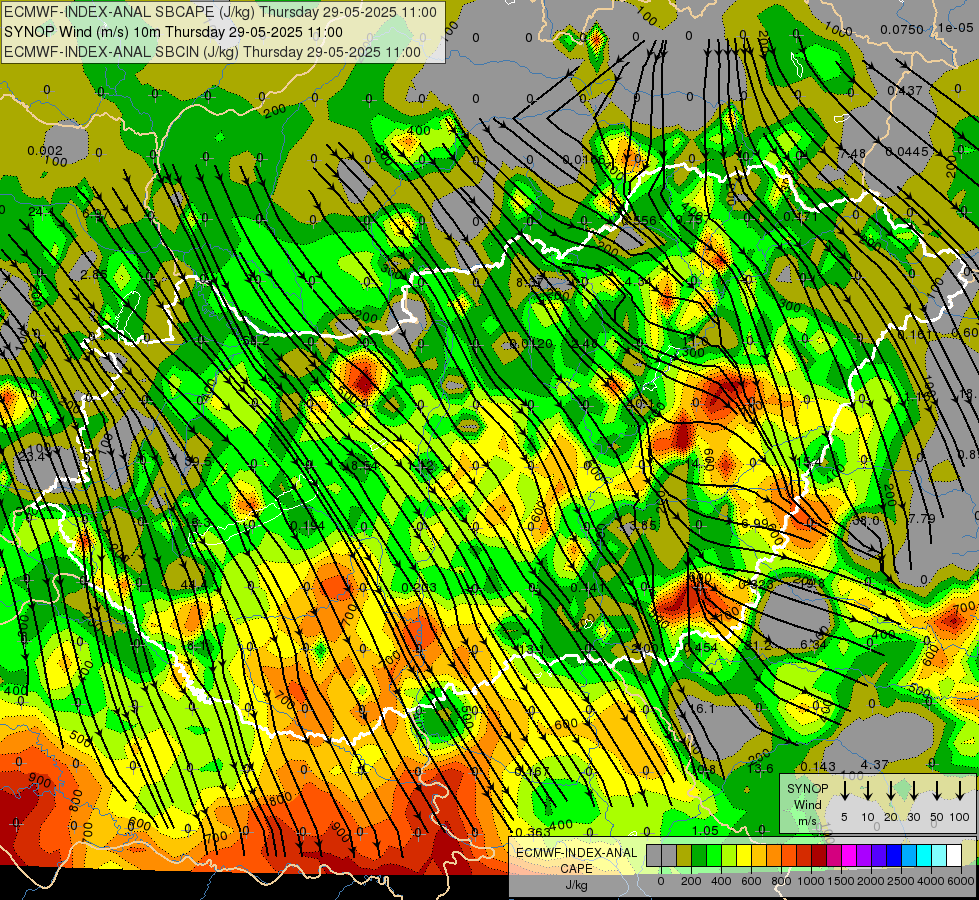Click the 100 m/s wind arrow in legend
This screenshot has height=900, width=979.
point(960,791)
